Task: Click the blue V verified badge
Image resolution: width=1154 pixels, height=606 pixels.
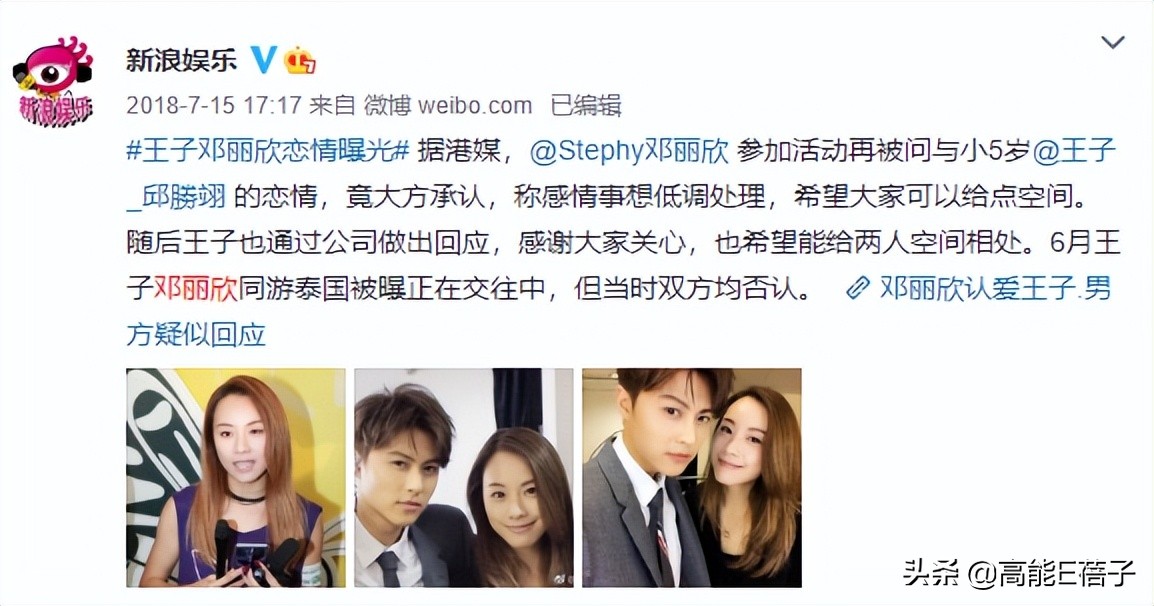Action: click(x=263, y=60)
